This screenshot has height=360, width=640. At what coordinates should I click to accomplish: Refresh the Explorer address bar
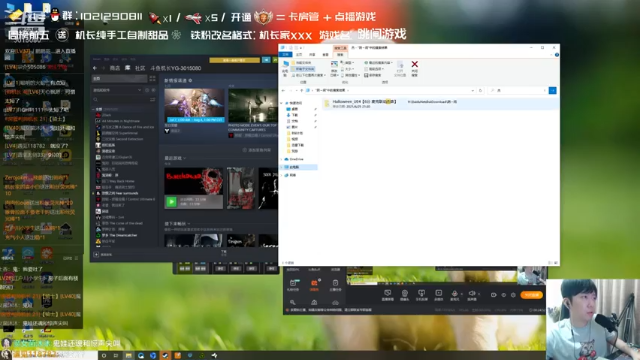pyautogui.click(x=480, y=91)
